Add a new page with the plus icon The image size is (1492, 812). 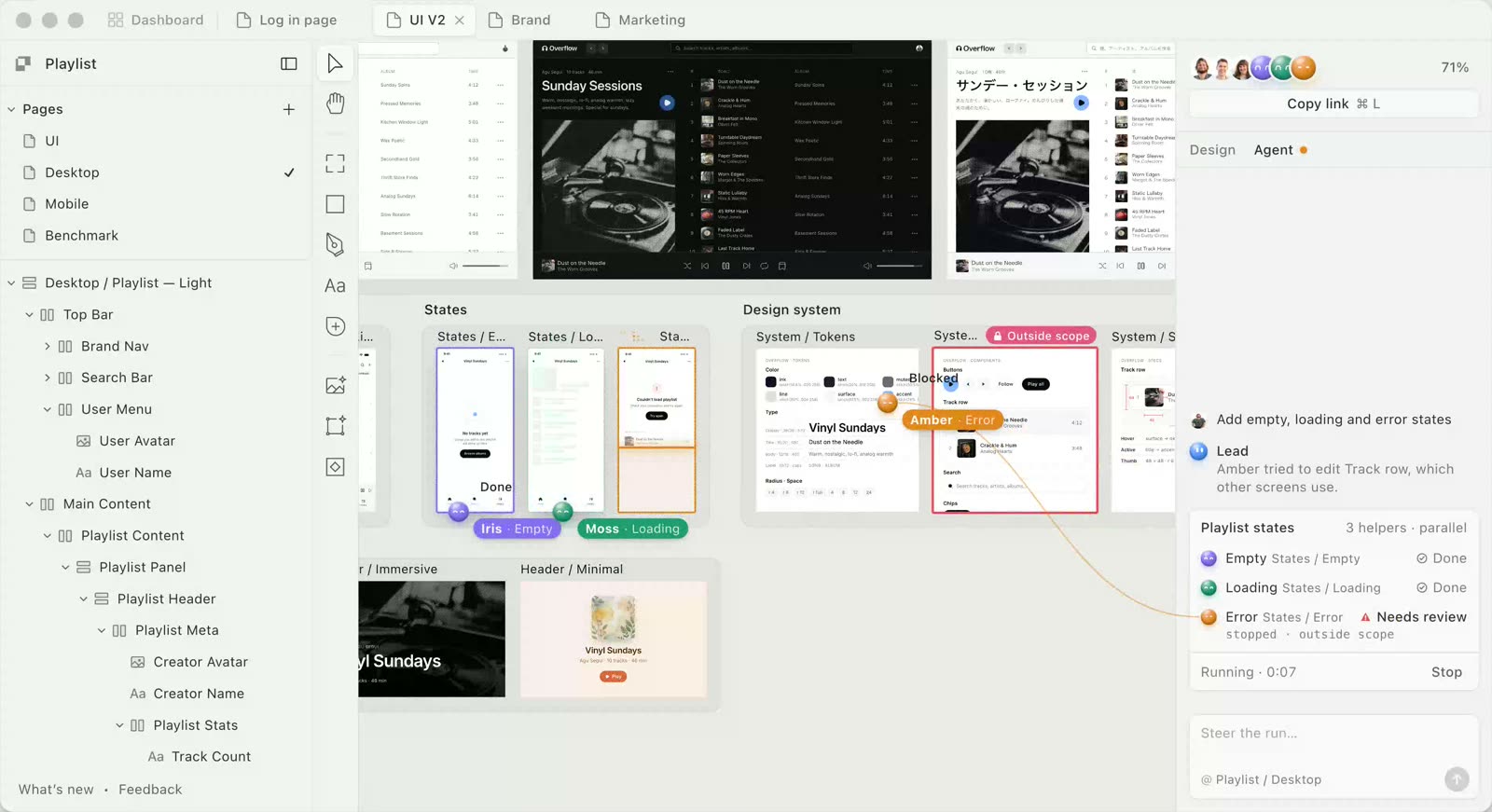[x=289, y=109]
